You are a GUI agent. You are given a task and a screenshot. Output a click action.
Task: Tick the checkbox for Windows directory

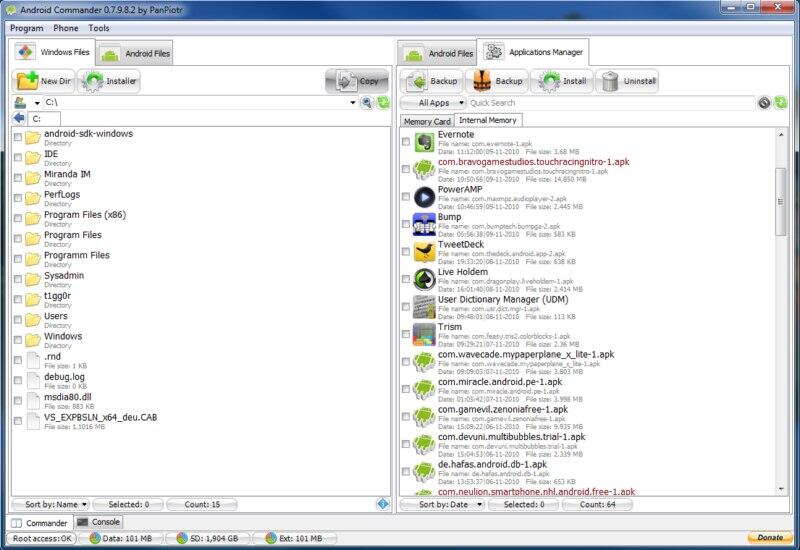tap(18, 340)
